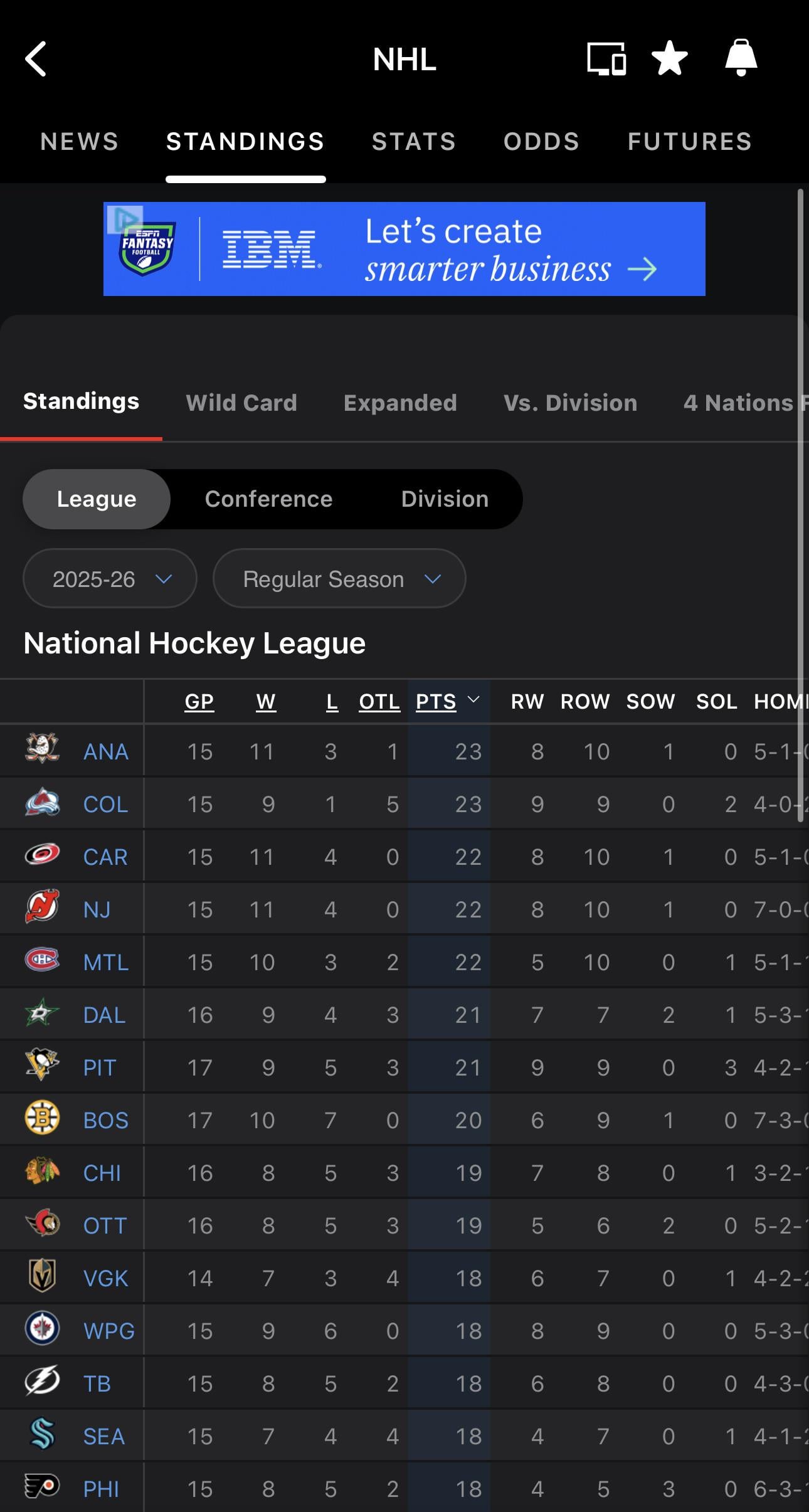Expand the Regular Season dropdown
This screenshot has width=809, height=1512.
[x=339, y=579]
